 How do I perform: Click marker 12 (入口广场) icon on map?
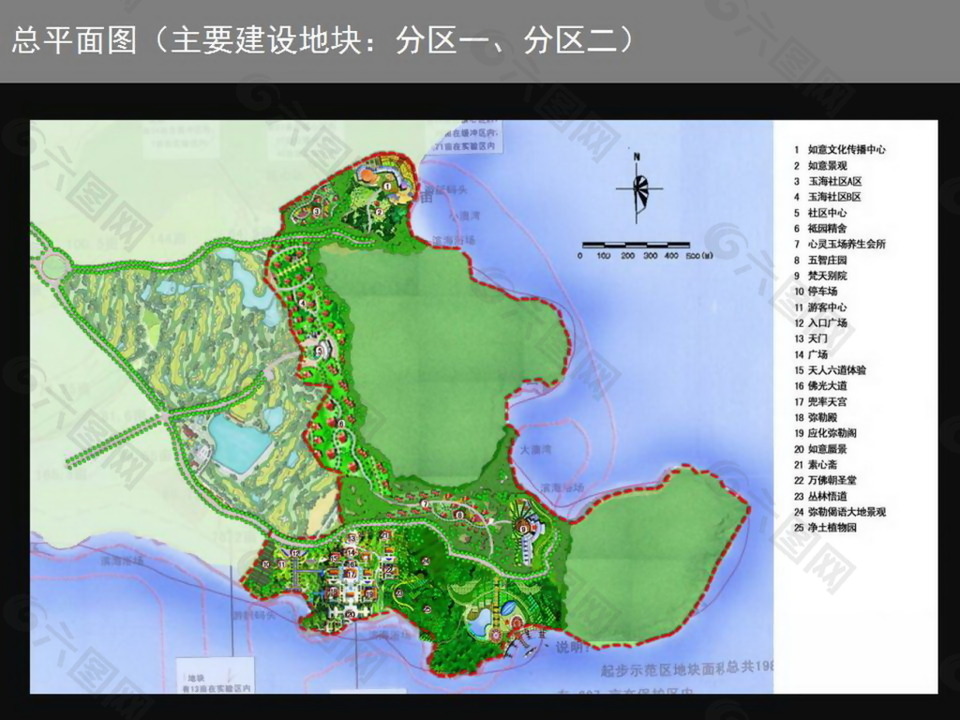[296, 552]
